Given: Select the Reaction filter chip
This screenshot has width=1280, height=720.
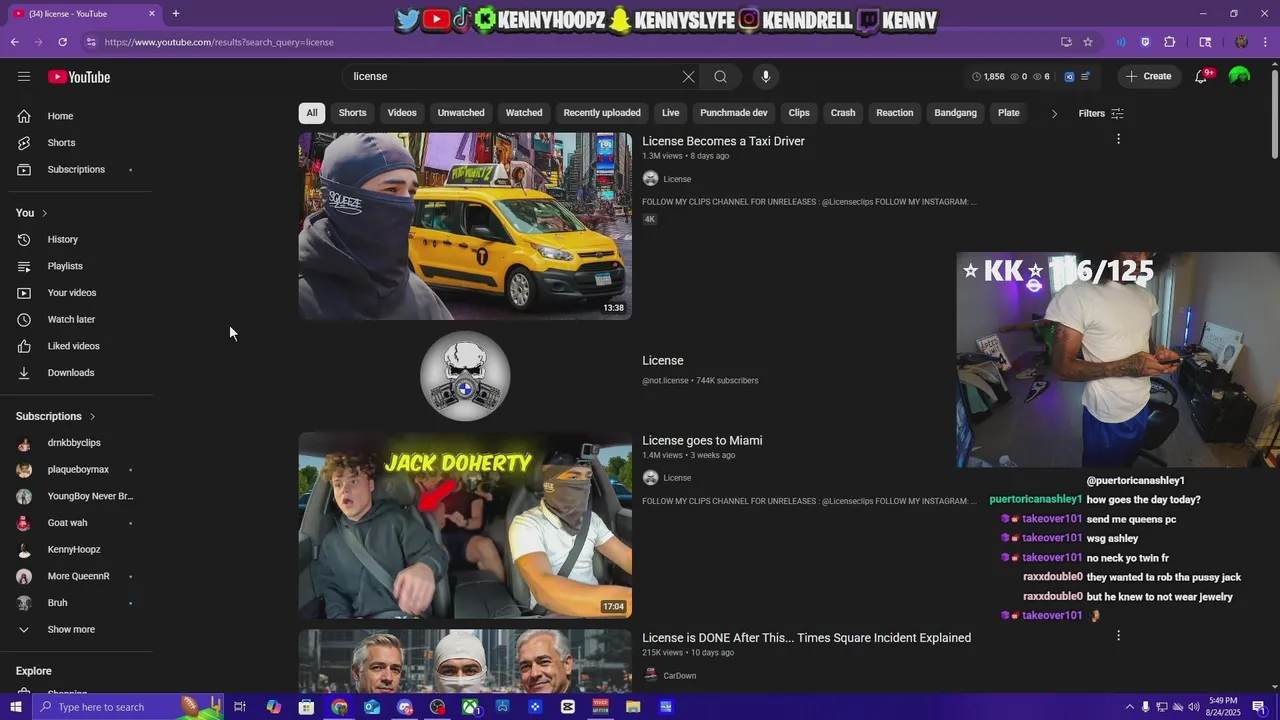Looking at the screenshot, I should tap(895, 113).
